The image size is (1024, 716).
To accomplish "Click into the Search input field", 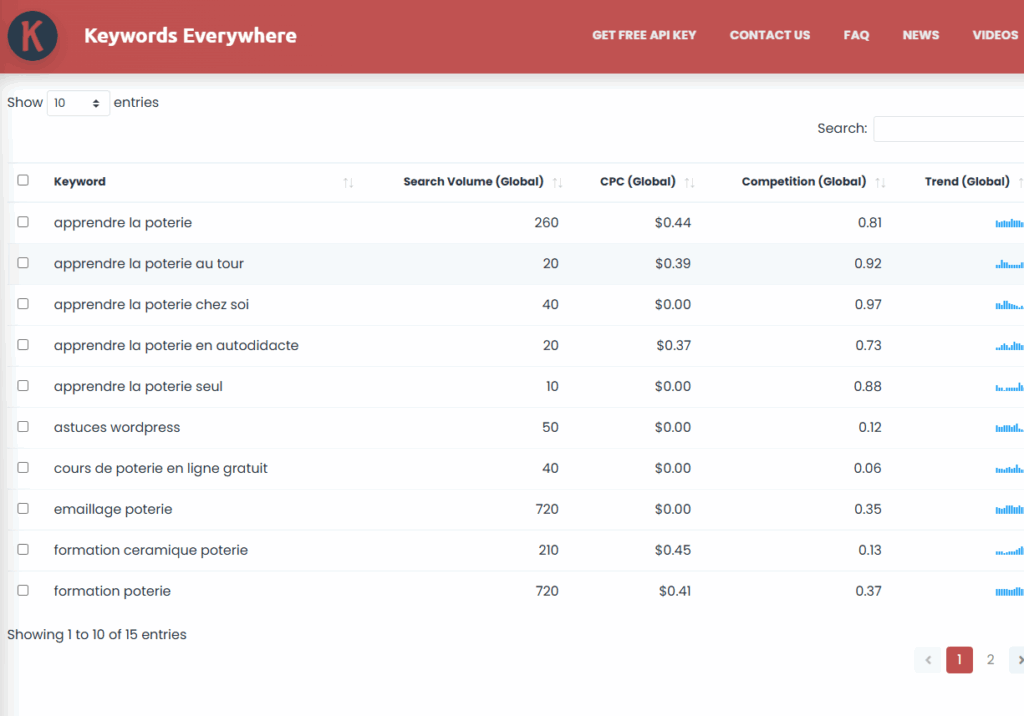I will [949, 129].
